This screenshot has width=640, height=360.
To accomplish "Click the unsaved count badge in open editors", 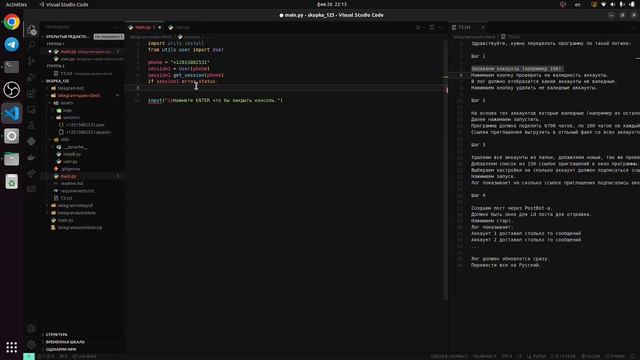I will coord(109,37).
